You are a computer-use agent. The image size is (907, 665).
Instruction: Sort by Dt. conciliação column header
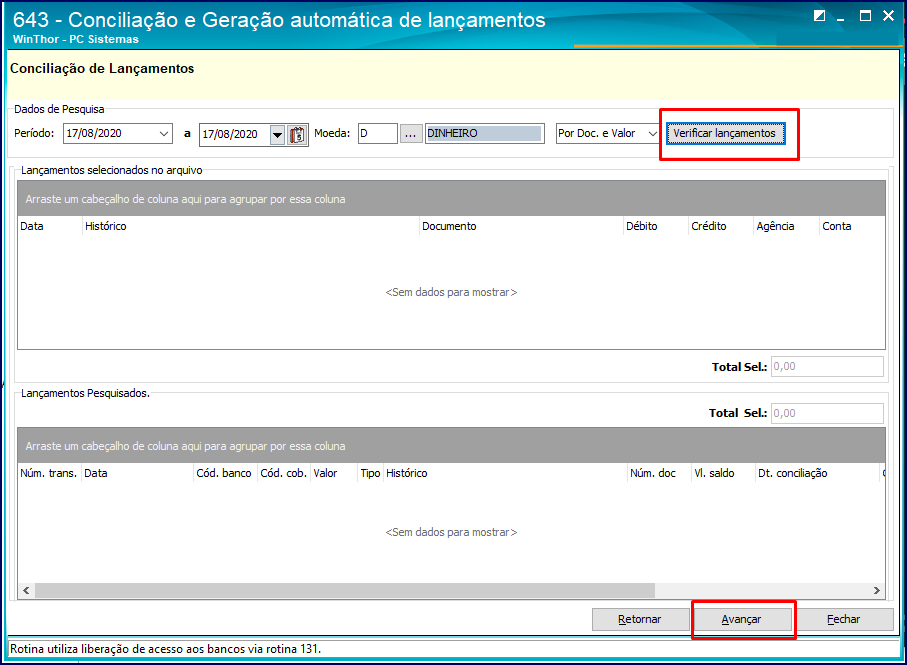[817, 473]
